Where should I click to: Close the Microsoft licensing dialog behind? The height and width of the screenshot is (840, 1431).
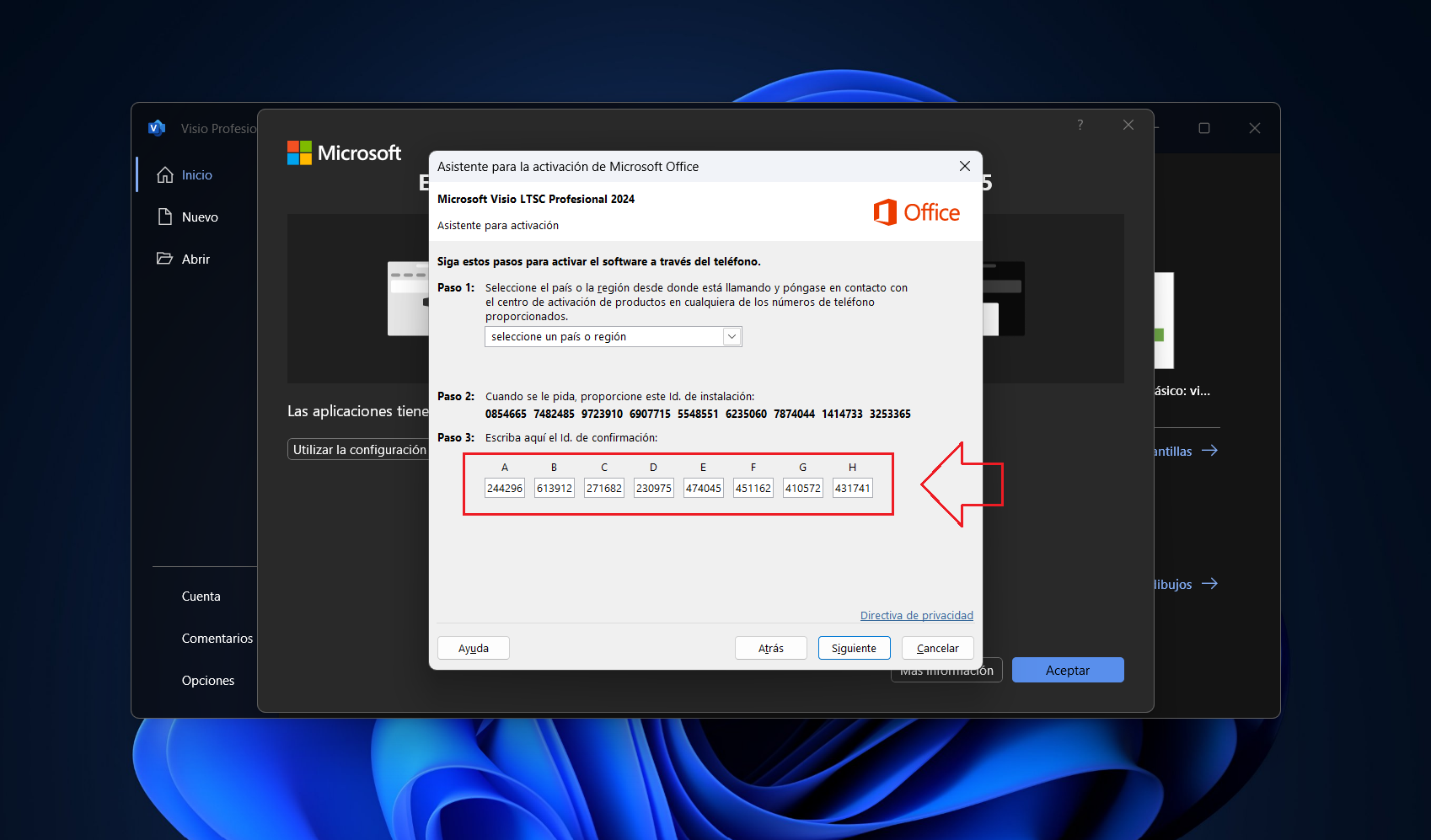point(1128,125)
